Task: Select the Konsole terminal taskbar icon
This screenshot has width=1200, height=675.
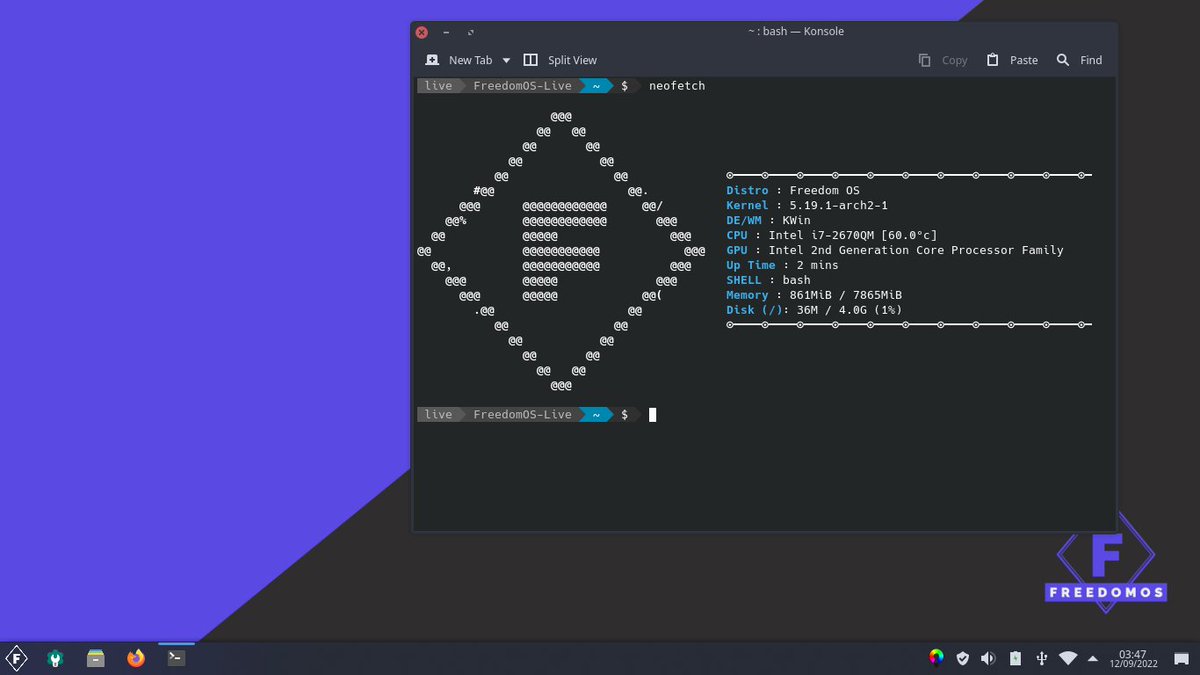Action: click(x=176, y=657)
